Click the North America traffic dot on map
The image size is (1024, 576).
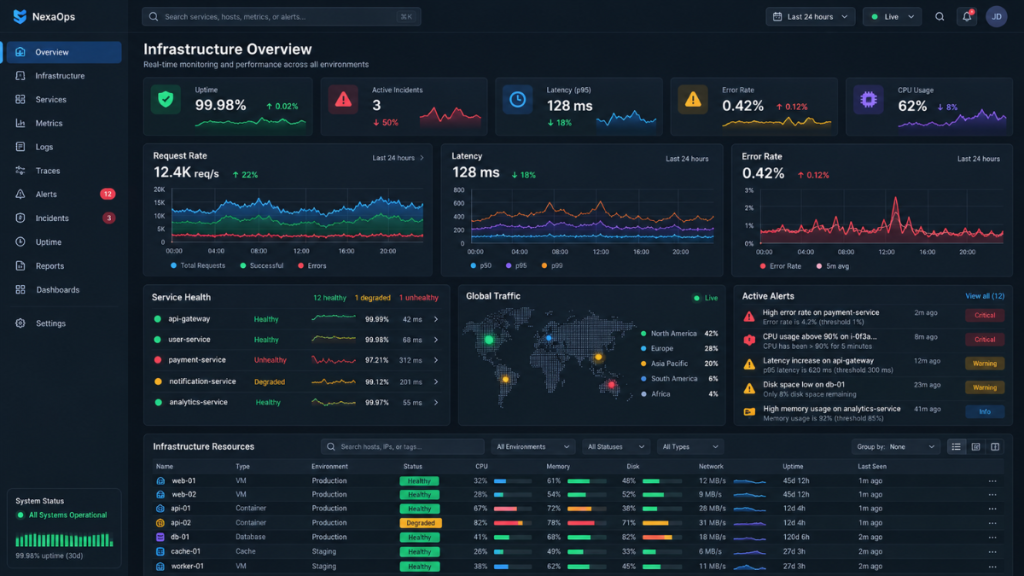(489, 340)
